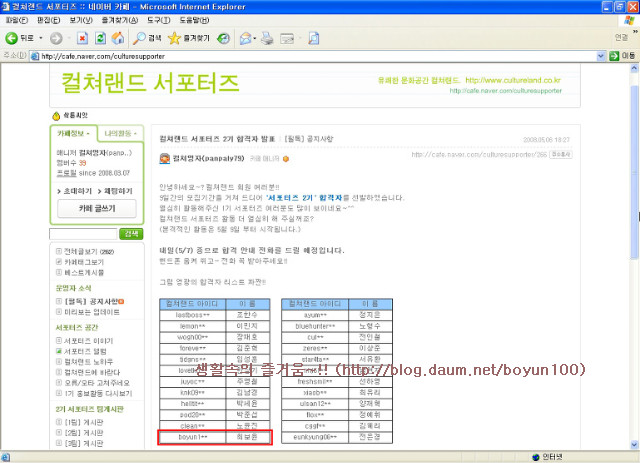This screenshot has height=463, width=640.
Task: Click the page vertical scrollbar thumb
Action: [x=634, y=171]
